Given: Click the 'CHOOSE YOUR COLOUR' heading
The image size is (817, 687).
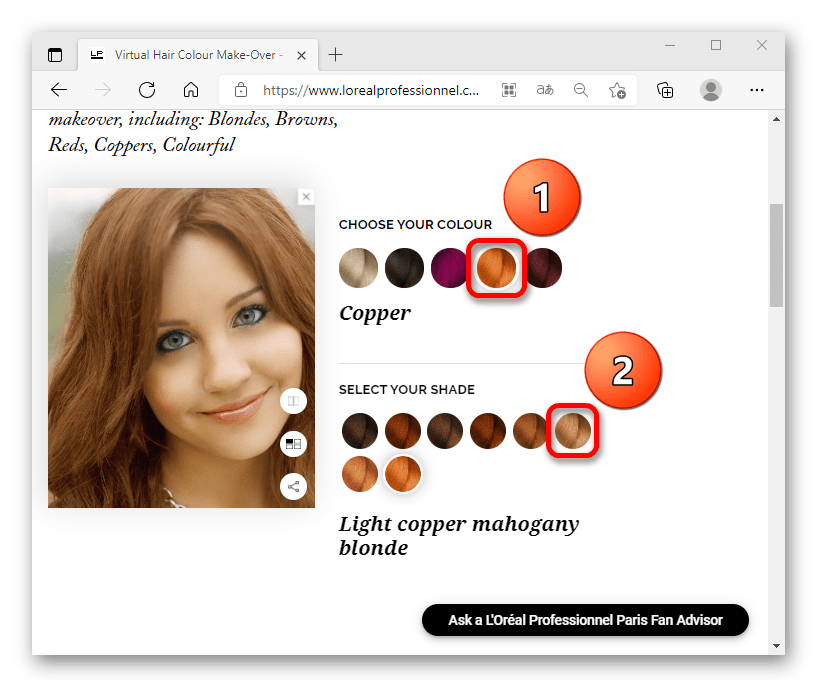Looking at the screenshot, I should 415,224.
